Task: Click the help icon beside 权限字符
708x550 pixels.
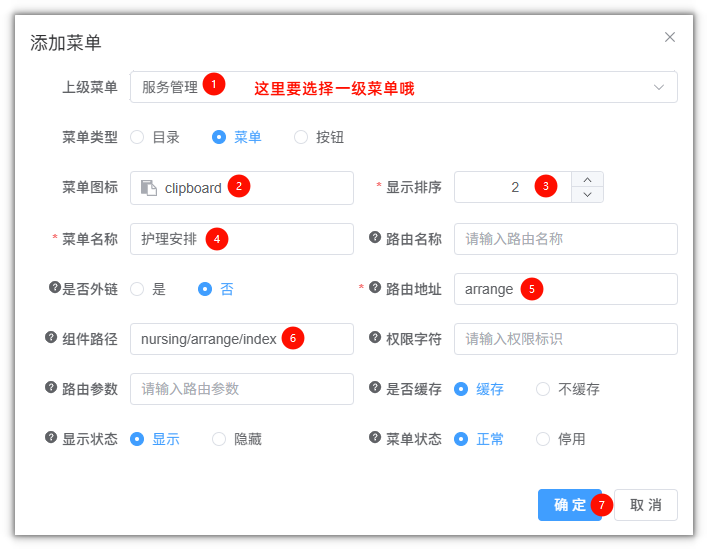Action: click(x=375, y=337)
